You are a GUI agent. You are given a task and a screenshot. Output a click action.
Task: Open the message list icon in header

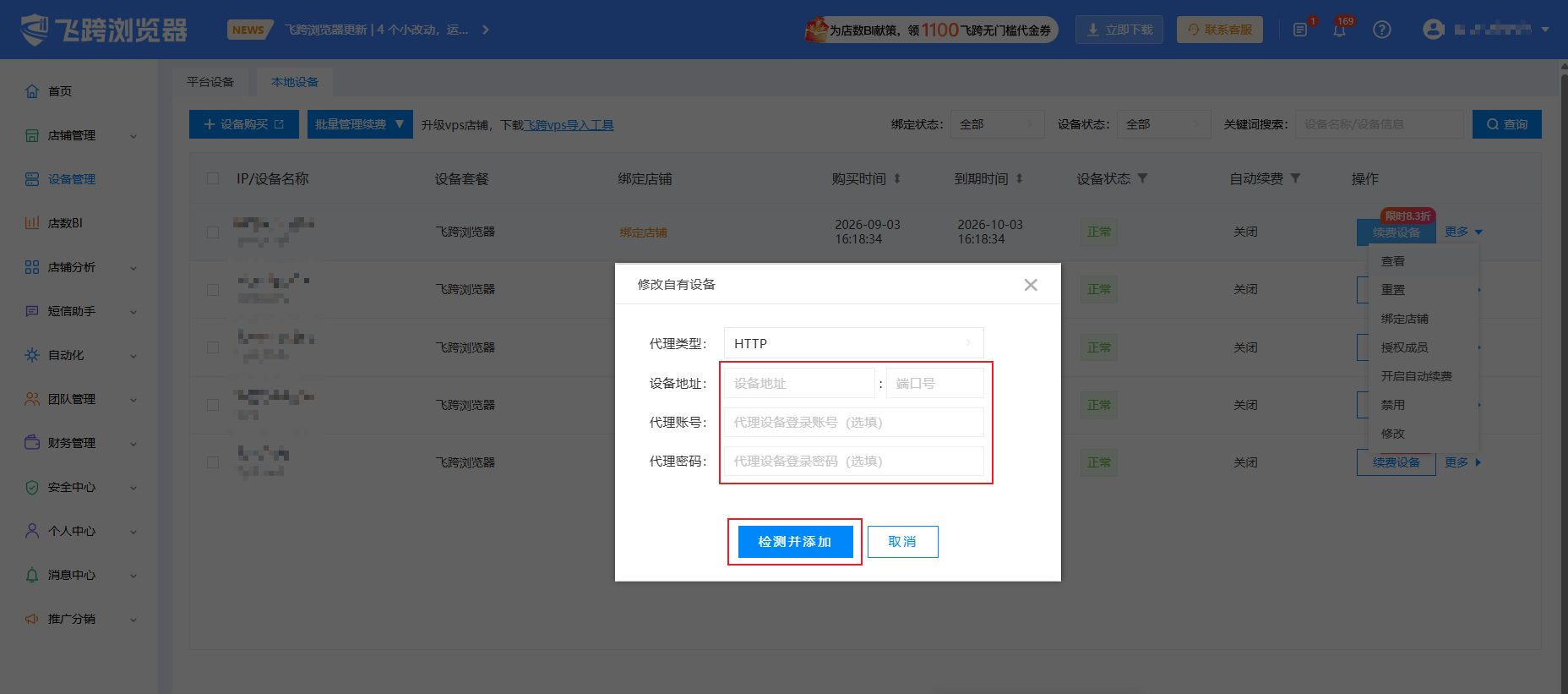1300,30
